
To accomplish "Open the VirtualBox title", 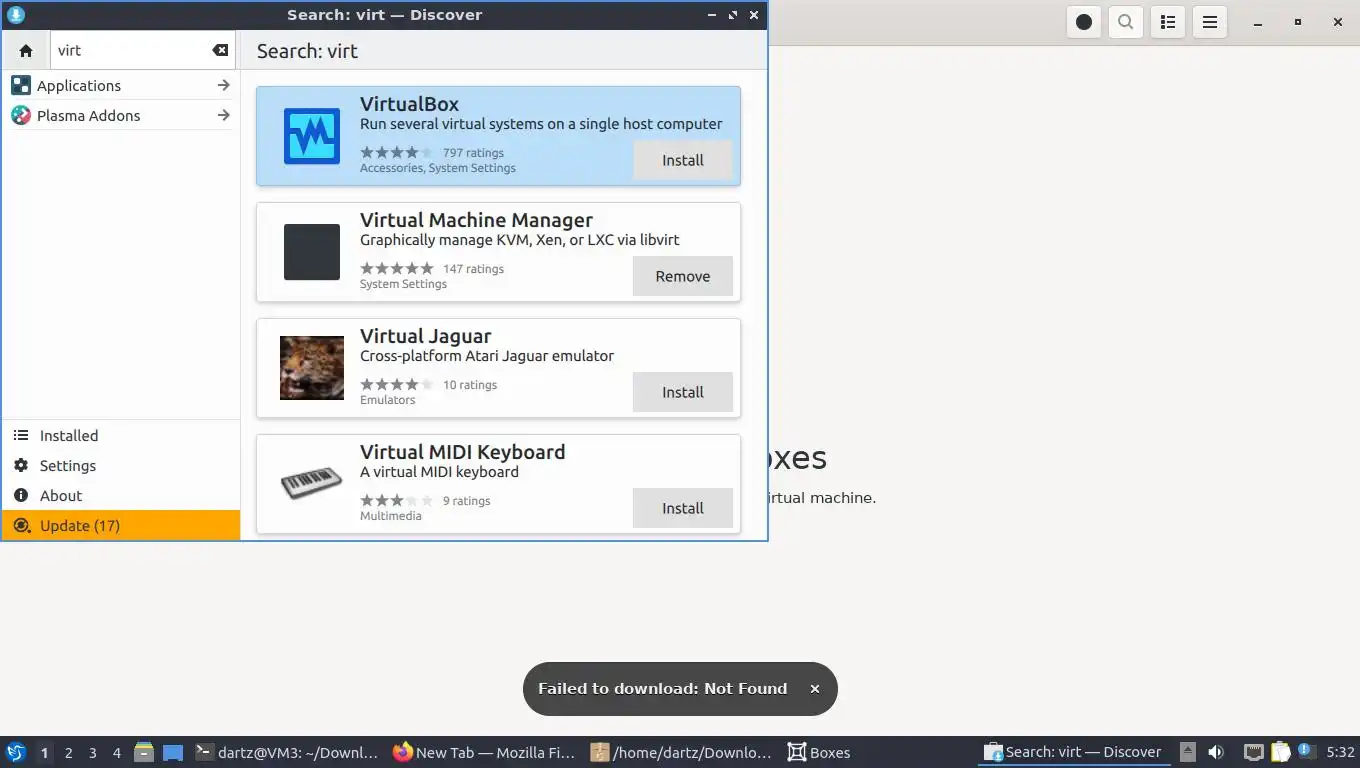I will 409,104.
